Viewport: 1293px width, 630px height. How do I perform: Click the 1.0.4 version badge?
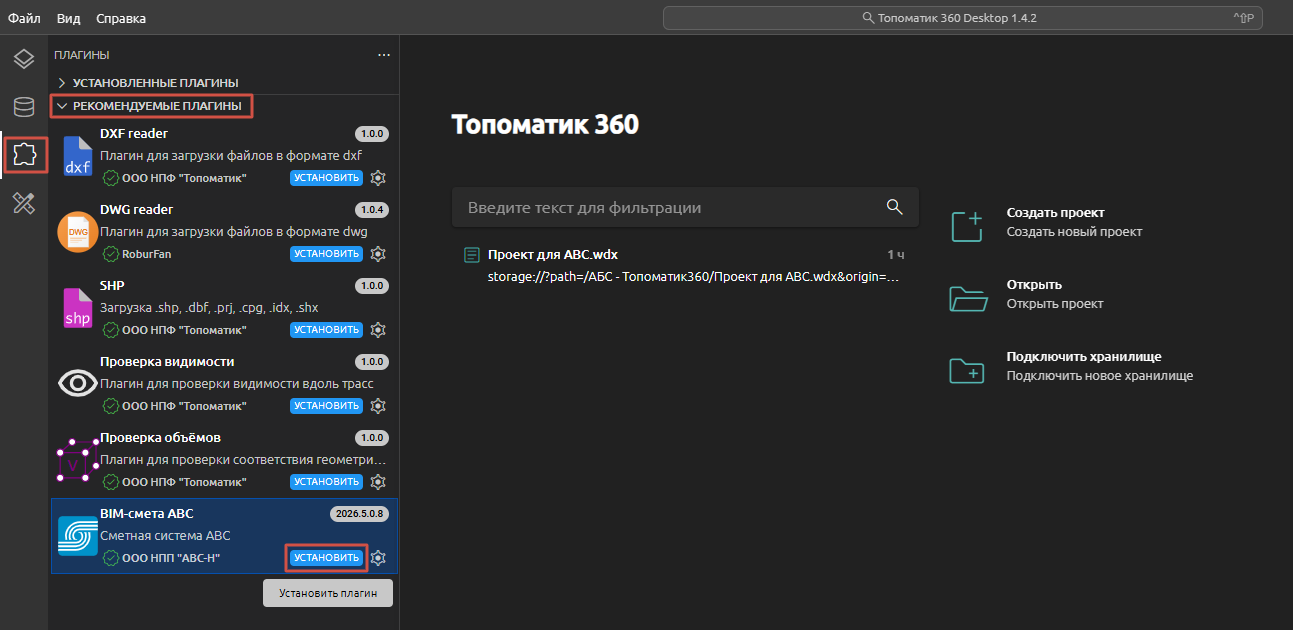372,210
